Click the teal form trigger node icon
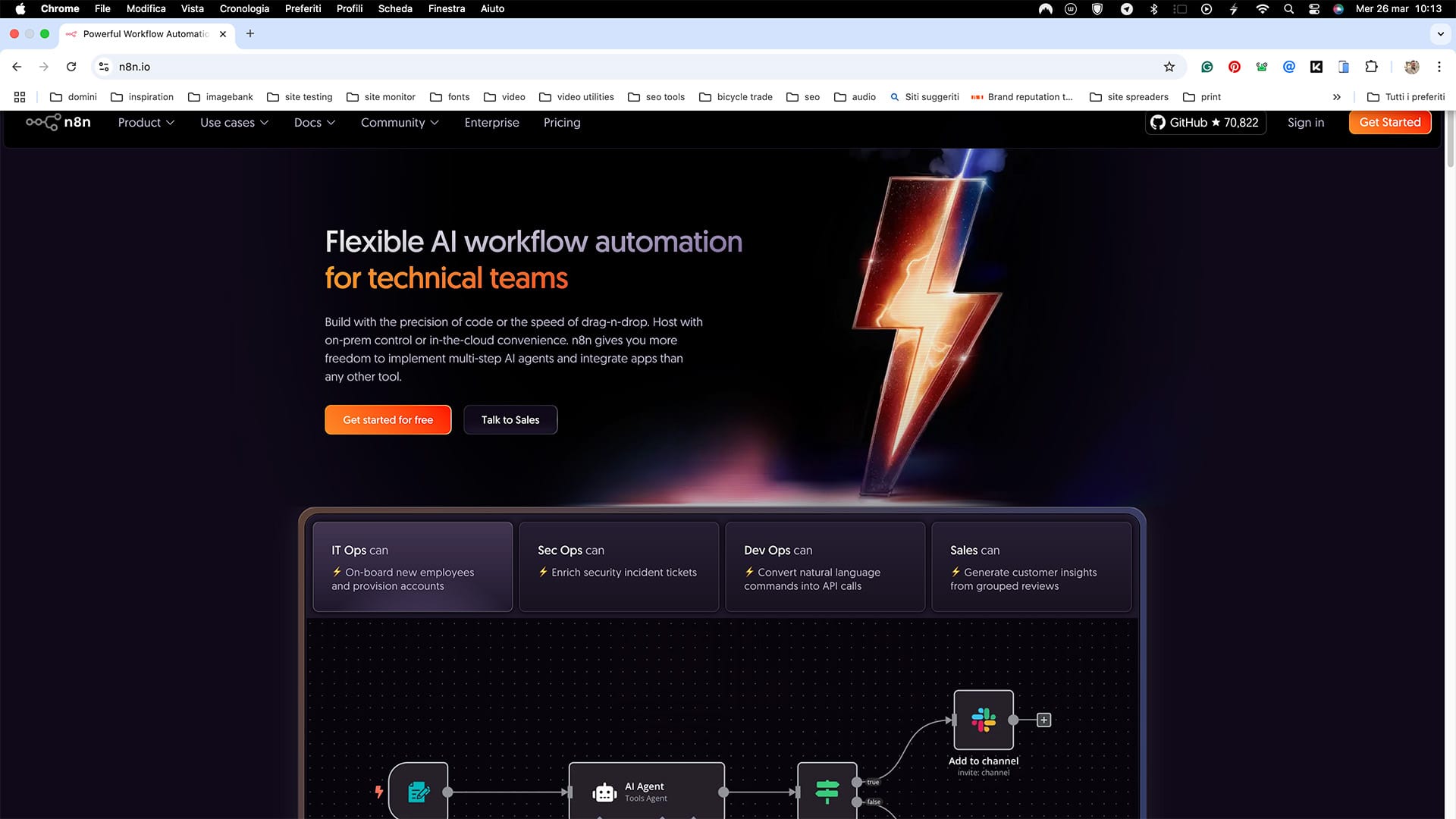The image size is (1456, 819). click(x=419, y=792)
